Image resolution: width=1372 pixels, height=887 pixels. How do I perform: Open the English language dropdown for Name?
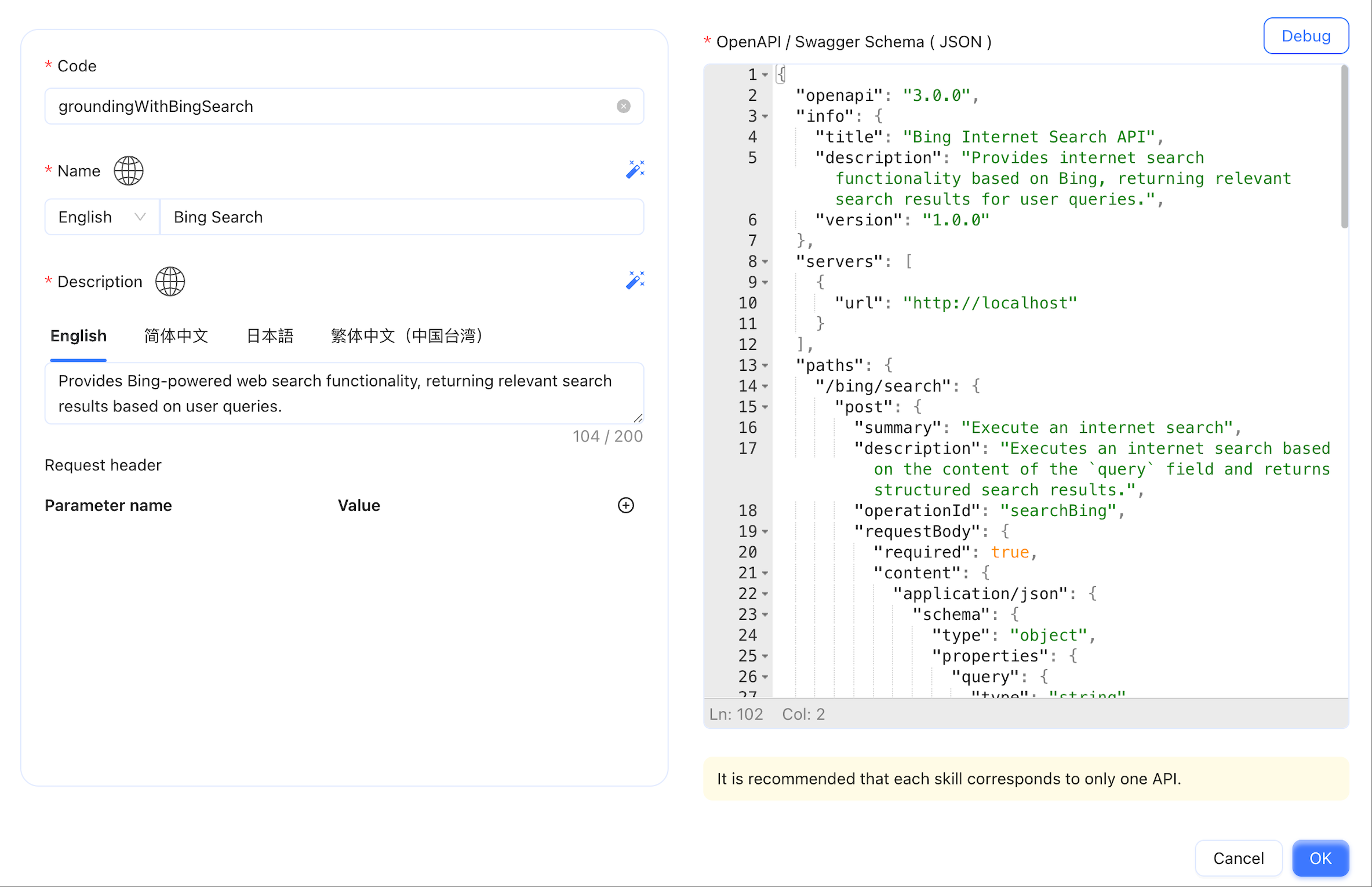tap(102, 217)
